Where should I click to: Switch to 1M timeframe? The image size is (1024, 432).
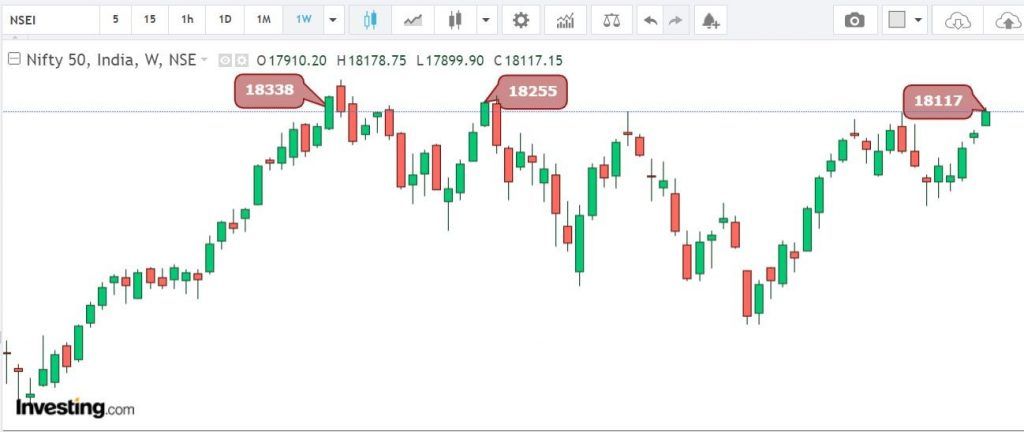coord(264,20)
